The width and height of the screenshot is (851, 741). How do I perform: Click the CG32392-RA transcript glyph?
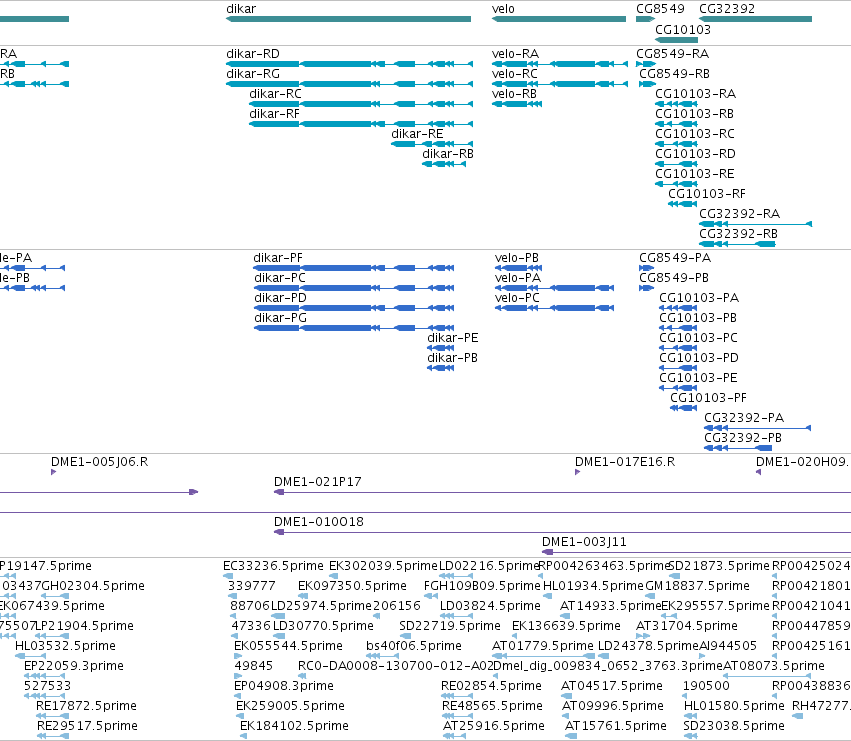point(755,225)
